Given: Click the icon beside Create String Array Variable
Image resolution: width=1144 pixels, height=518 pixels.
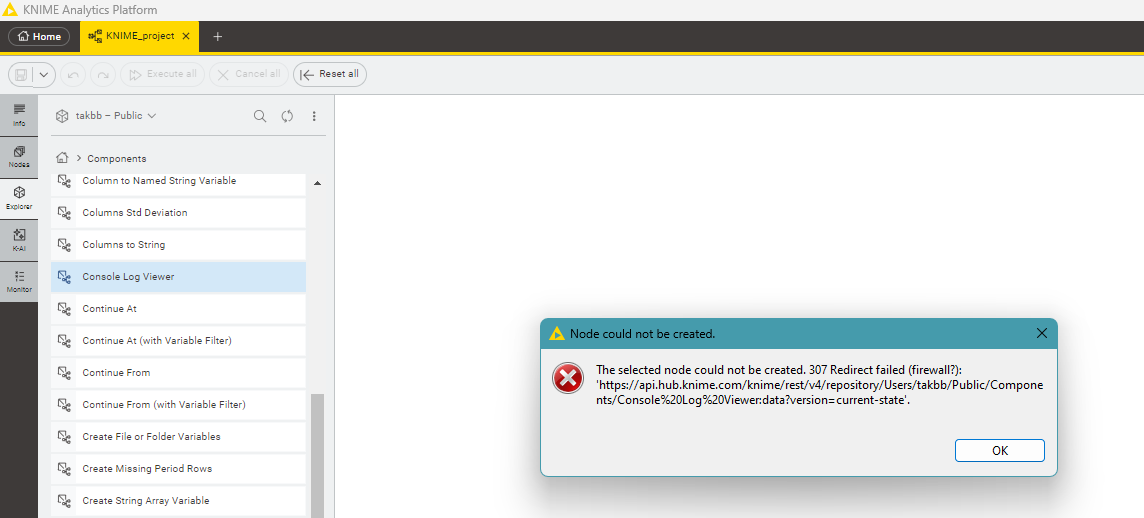Looking at the screenshot, I should 64,501.
